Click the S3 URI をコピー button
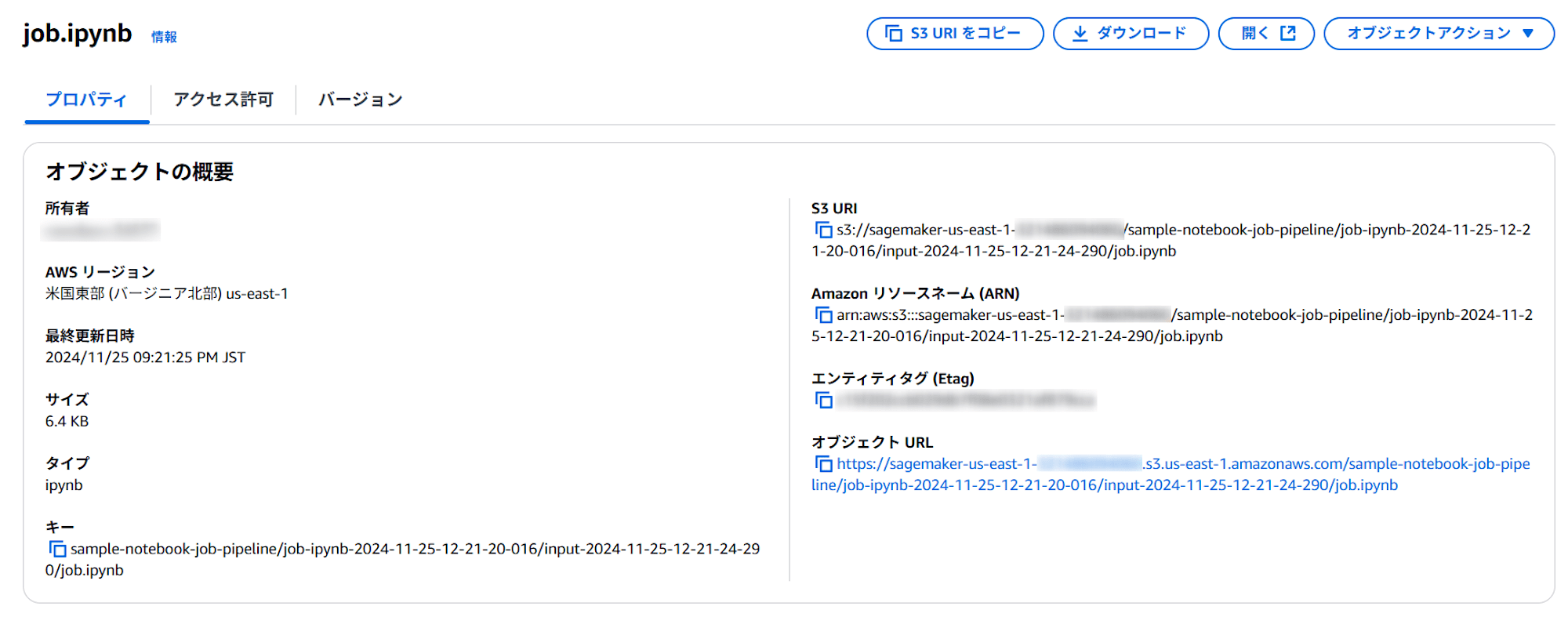This screenshot has width=1568, height=617. 955,34
